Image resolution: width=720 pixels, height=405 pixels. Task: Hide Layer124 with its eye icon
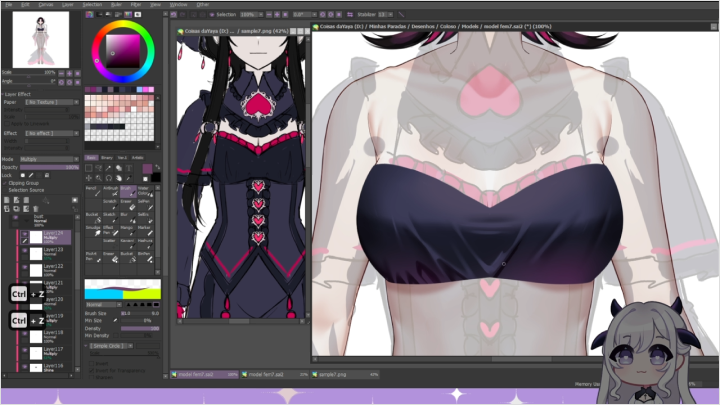(x=24, y=234)
